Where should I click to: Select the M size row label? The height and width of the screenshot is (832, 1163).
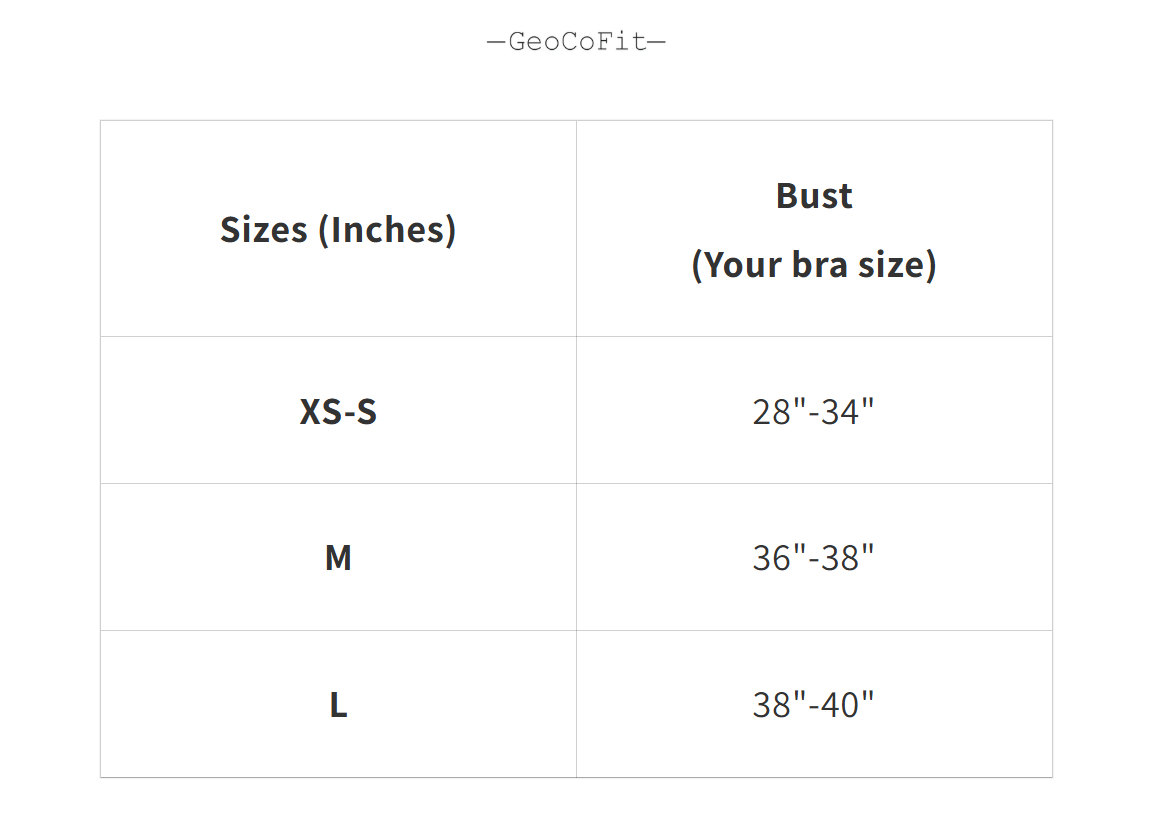[x=338, y=558]
